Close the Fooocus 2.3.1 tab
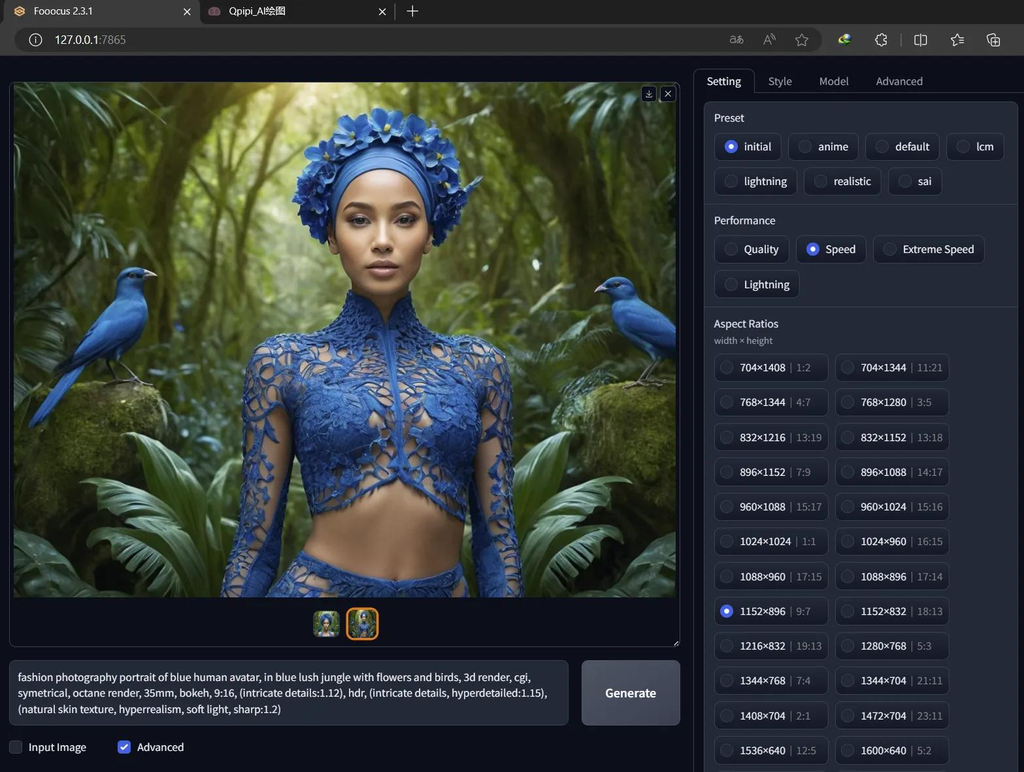This screenshot has height=772, width=1024. (x=187, y=12)
